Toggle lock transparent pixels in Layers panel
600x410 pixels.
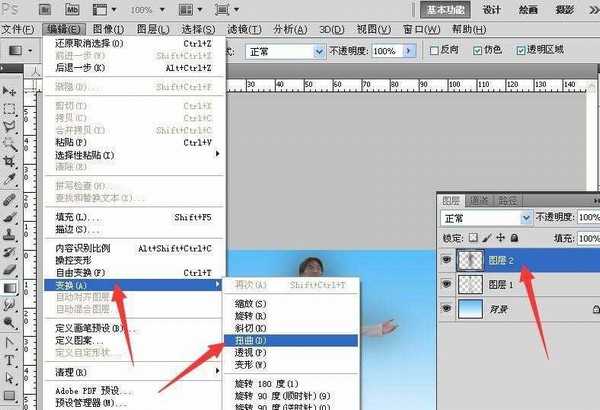click(473, 238)
